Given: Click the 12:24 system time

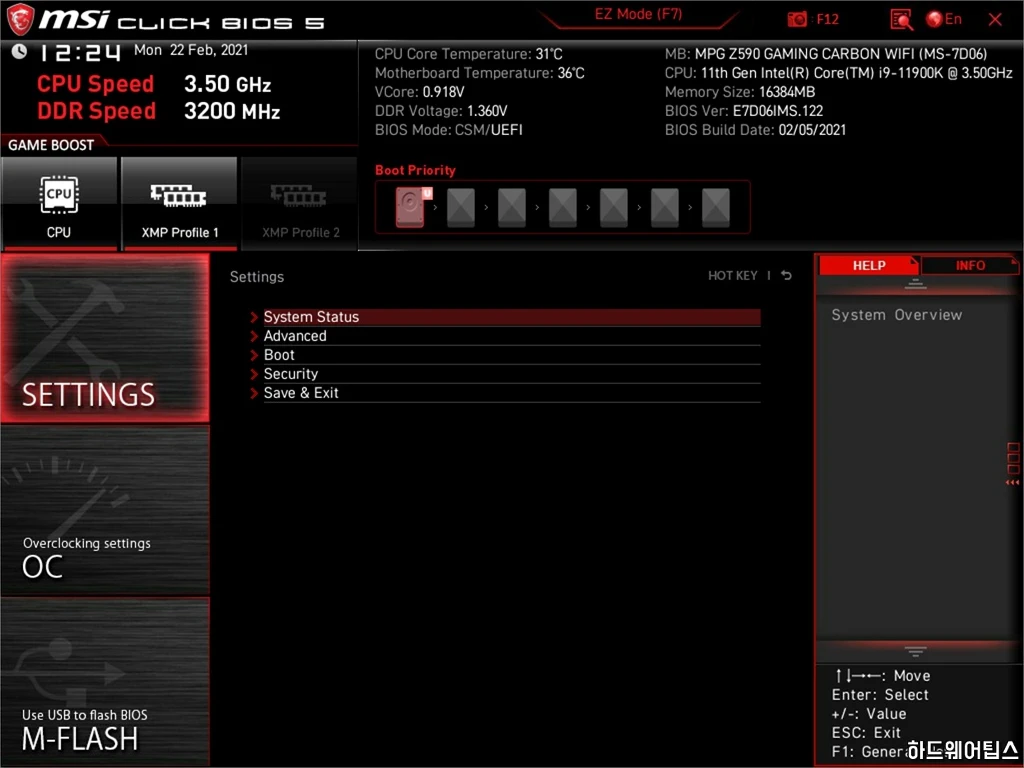Looking at the screenshot, I should click(x=80, y=52).
